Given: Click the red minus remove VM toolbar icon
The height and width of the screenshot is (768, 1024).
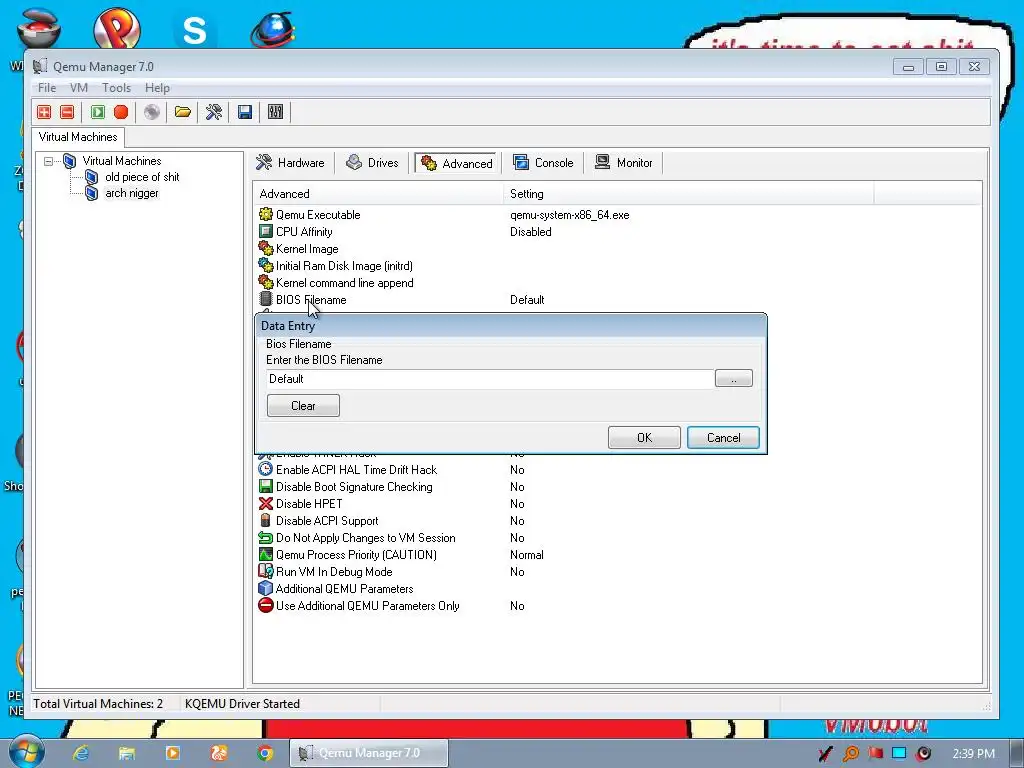Looking at the screenshot, I should pyautogui.click(x=67, y=112).
